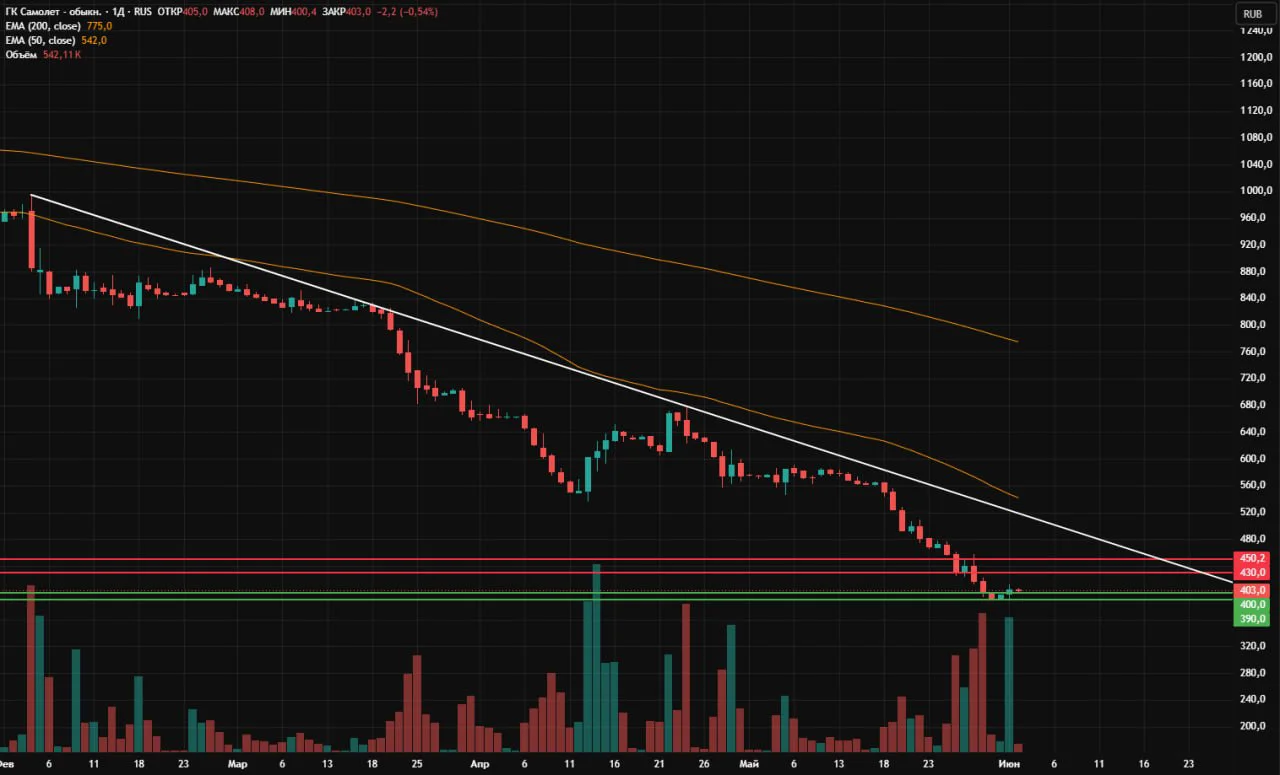Click the Апр label on time axis
Image resolution: width=1280 pixels, height=775 pixels.
tap(480, 764)
